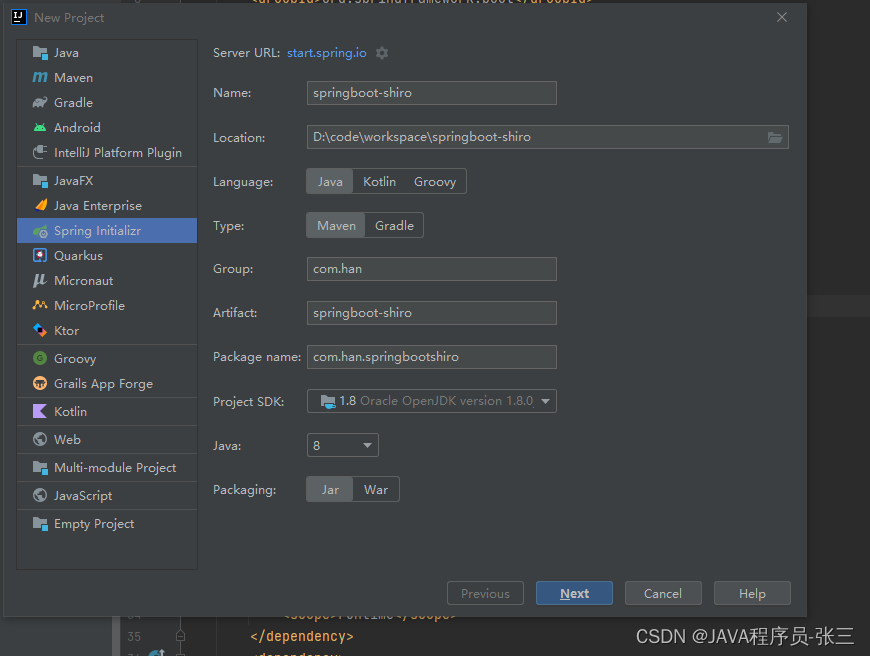Click the Name input field
This screenshot has width=870, height=656.
[432, 93]
